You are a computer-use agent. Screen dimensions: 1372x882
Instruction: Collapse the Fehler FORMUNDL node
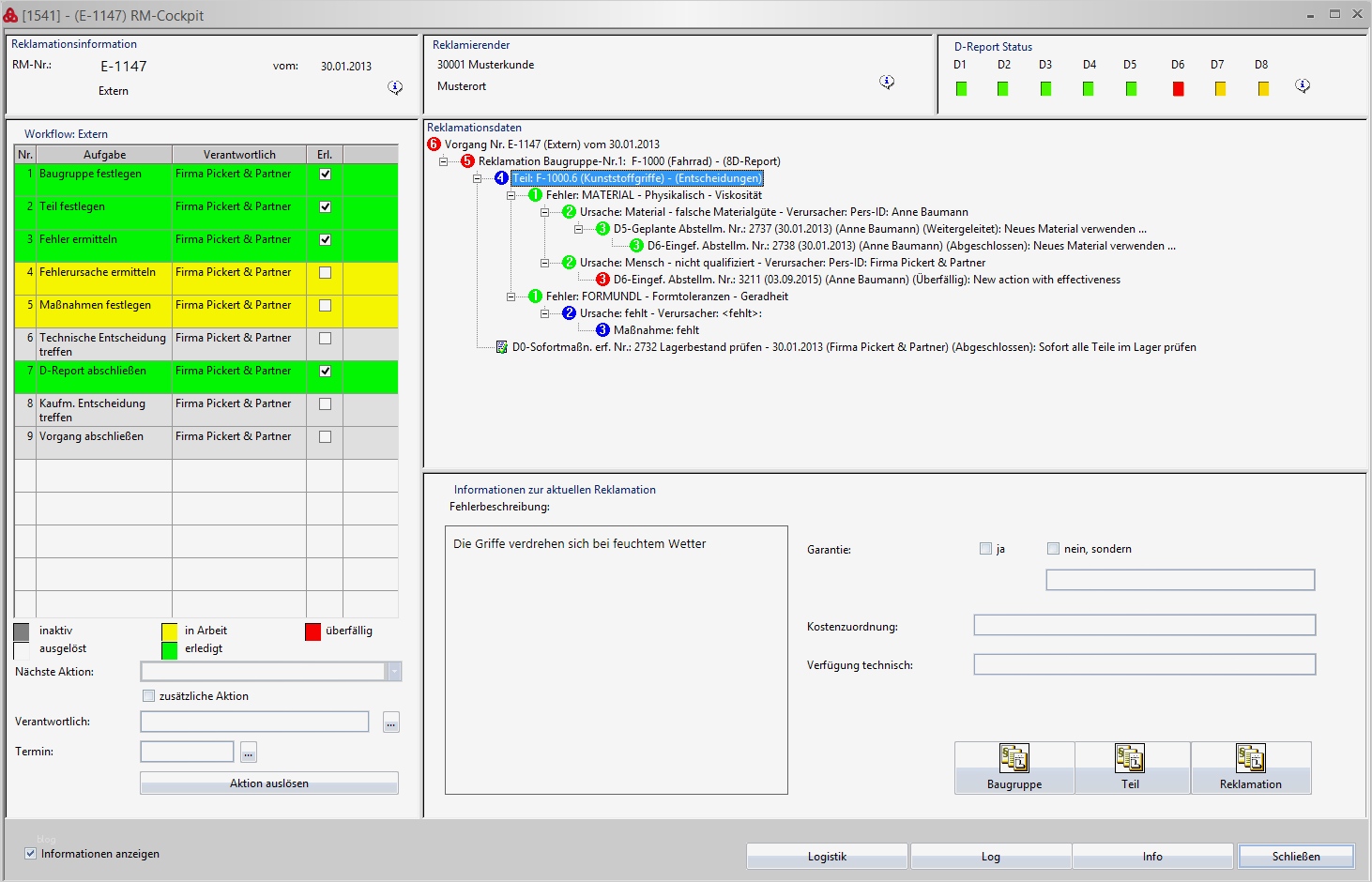511,297
